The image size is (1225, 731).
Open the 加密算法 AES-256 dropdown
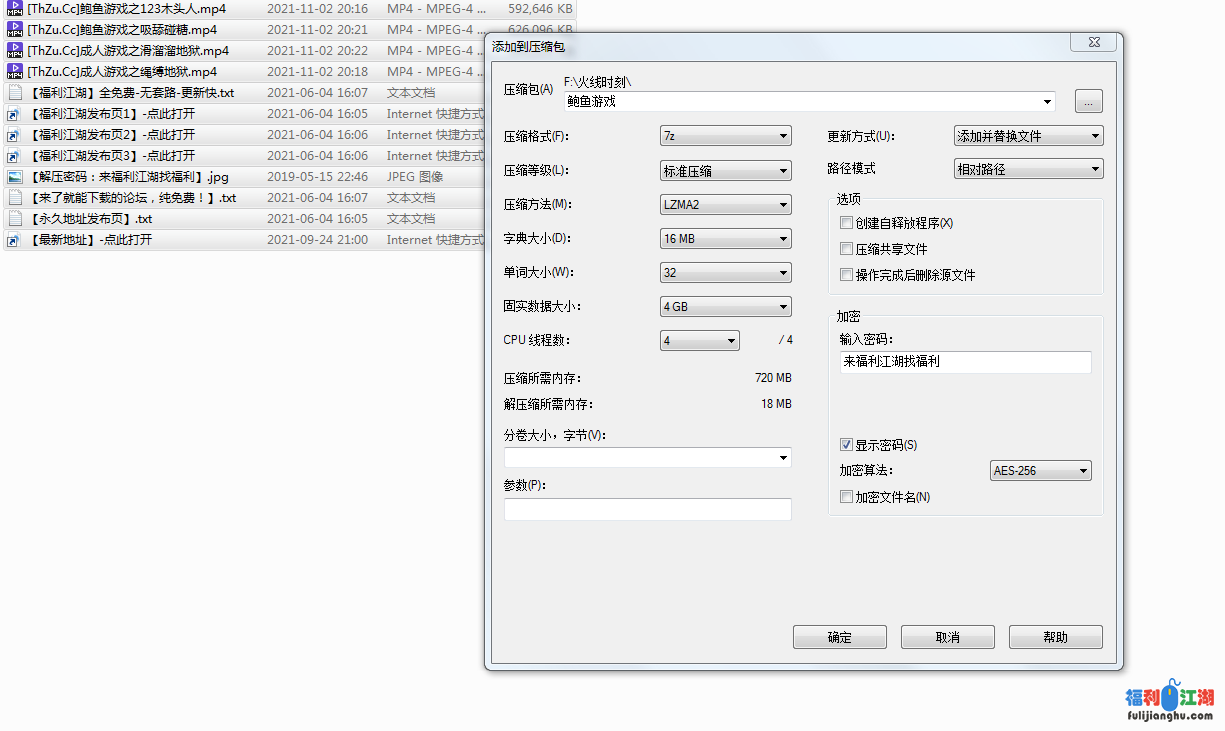click(1040, 471)
